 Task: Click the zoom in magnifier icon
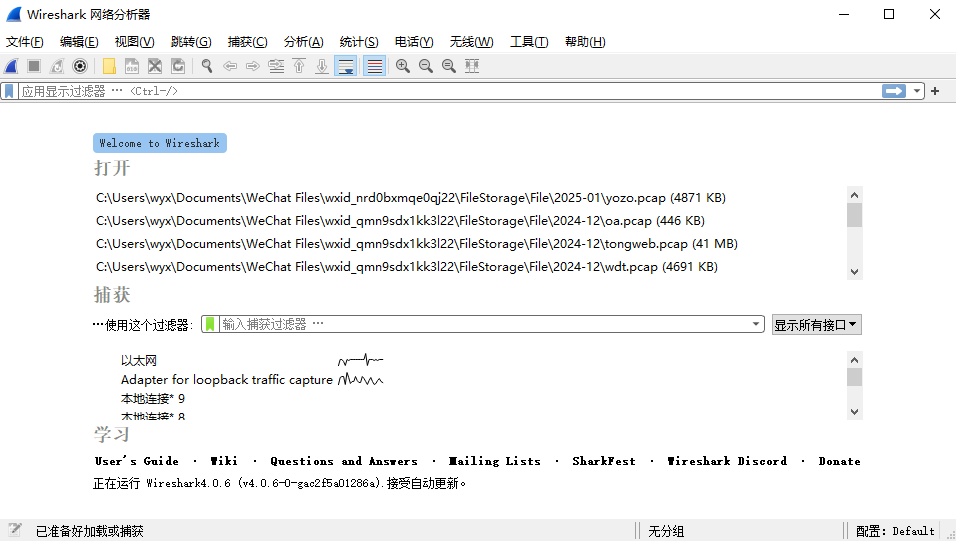click(402, 66)
